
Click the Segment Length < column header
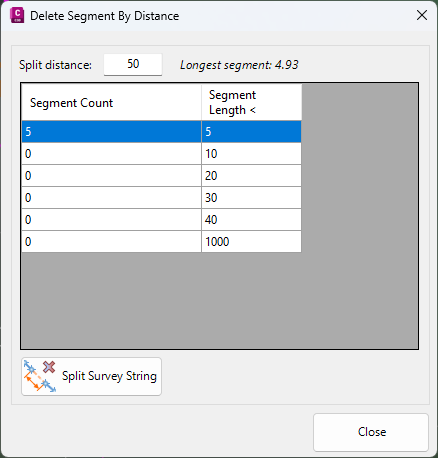[x=252, y=103]
